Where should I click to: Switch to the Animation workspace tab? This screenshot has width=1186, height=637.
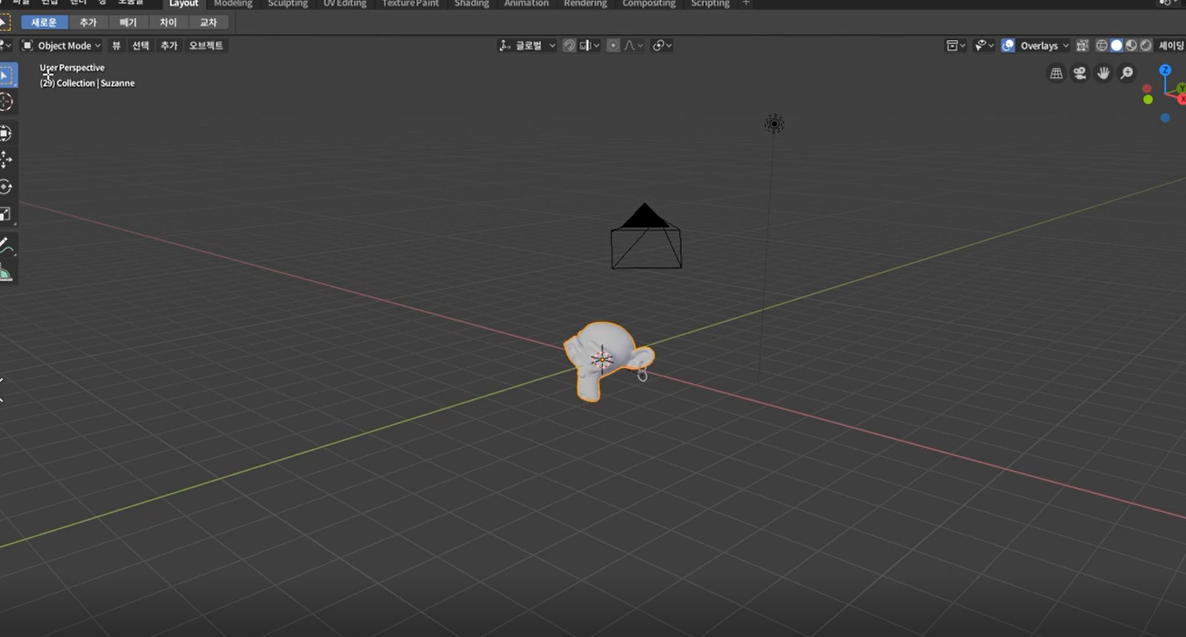[526, 4]
